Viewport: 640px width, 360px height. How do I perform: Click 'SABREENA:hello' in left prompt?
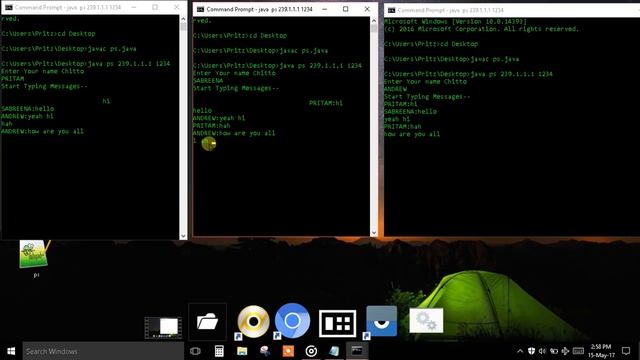click(28, 109)
